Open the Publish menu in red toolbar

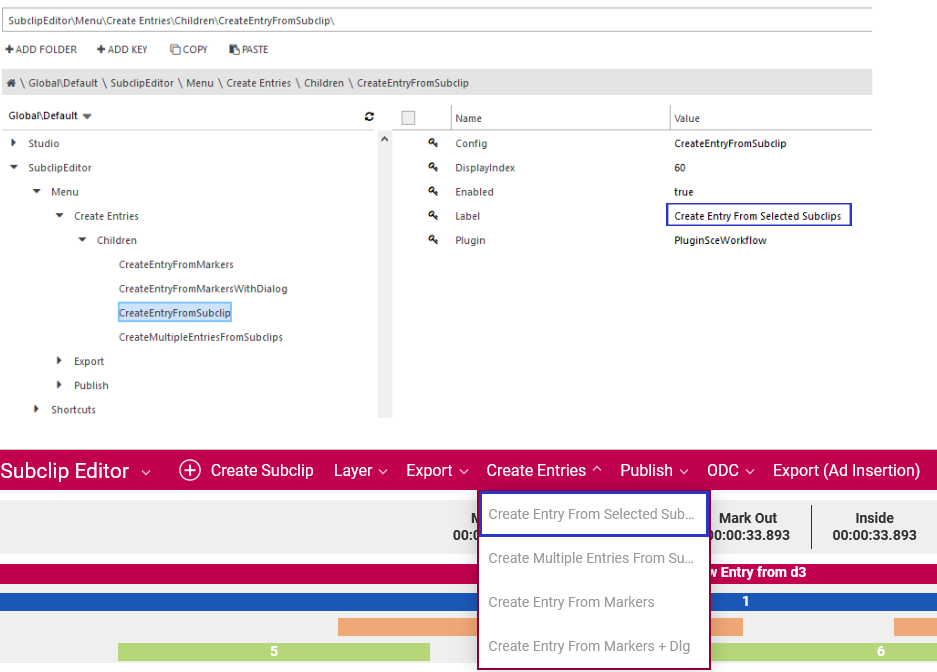pyautogui.click(x=653, y=471)
